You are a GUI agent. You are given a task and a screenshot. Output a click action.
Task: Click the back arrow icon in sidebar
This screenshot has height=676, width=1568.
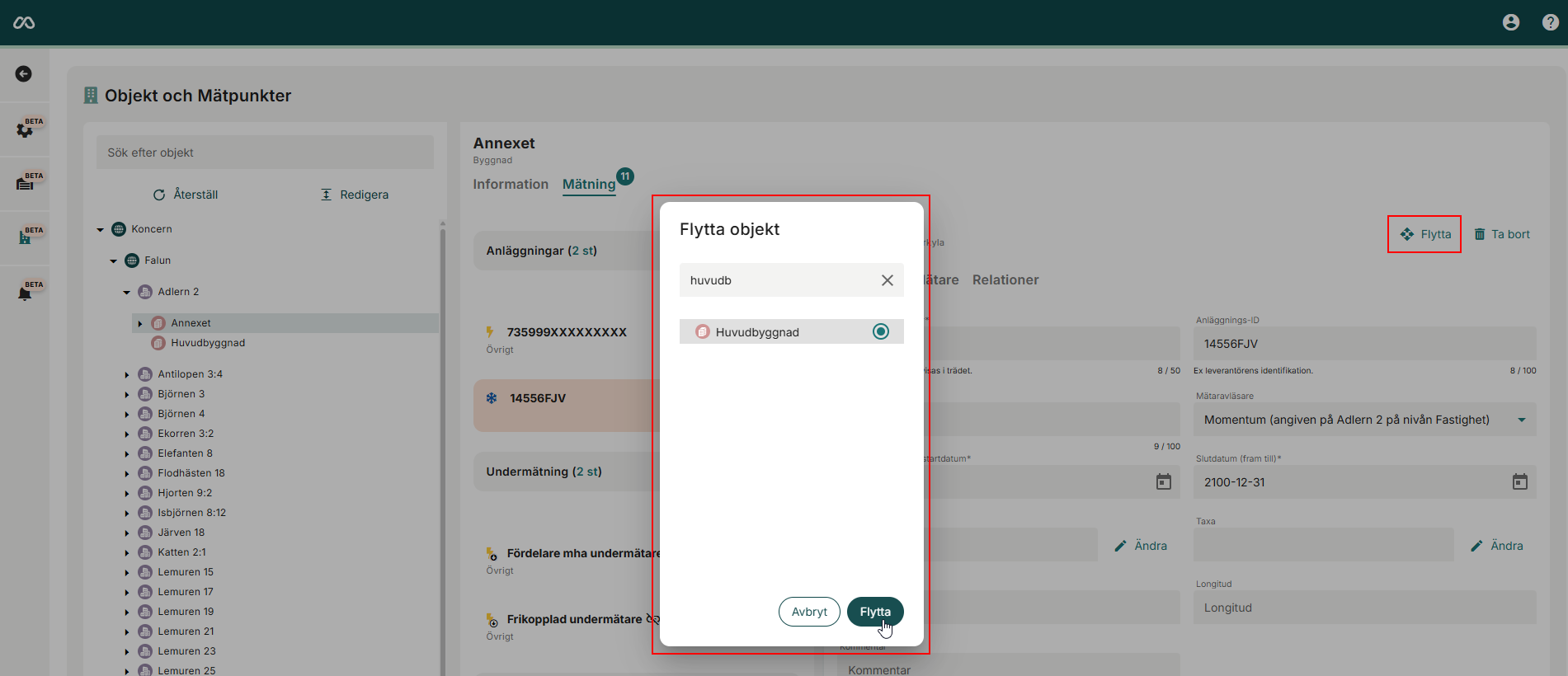[x=24, y=74]
